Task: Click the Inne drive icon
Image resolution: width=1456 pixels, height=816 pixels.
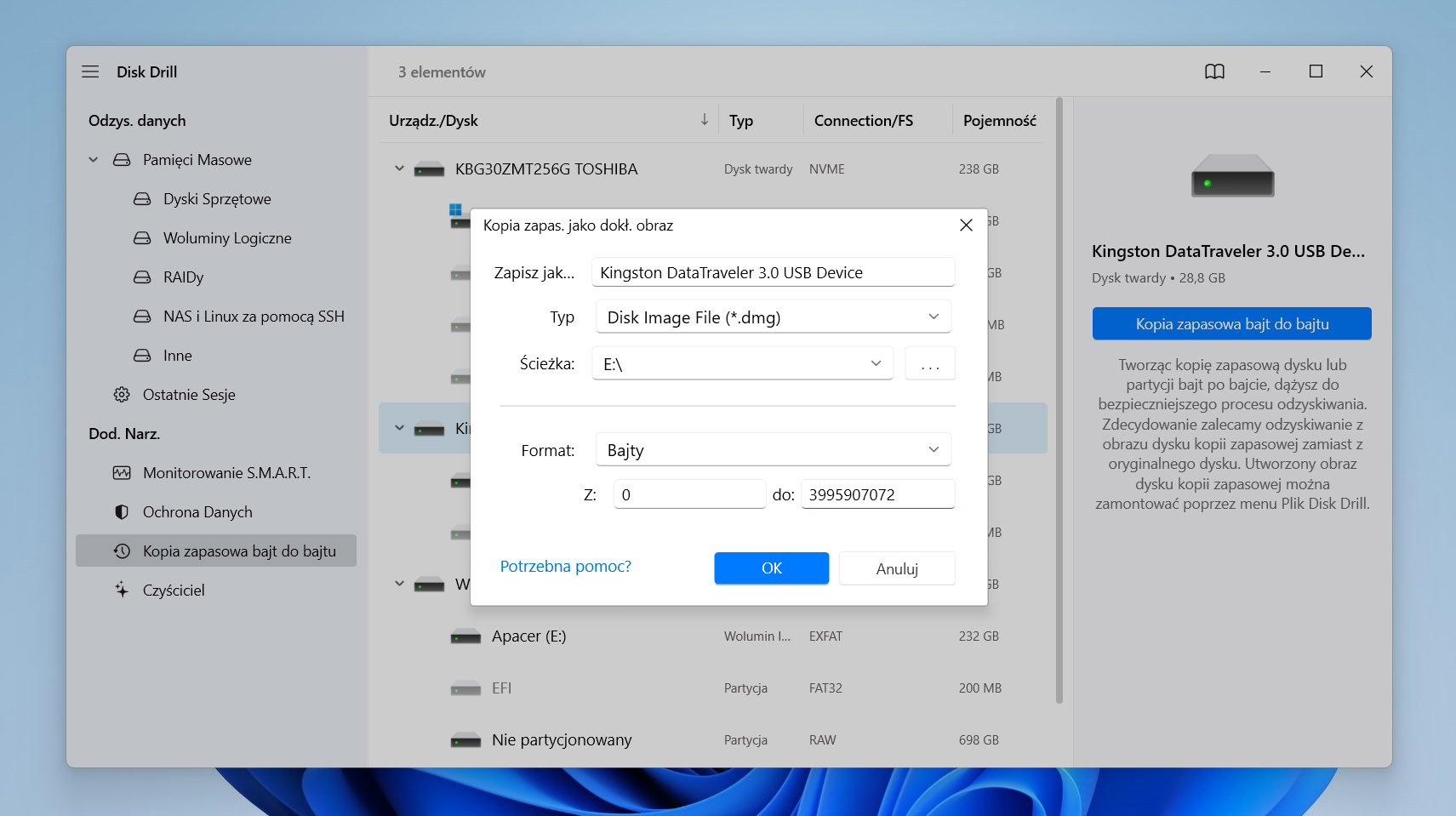Action: click(x=142, y=356)
